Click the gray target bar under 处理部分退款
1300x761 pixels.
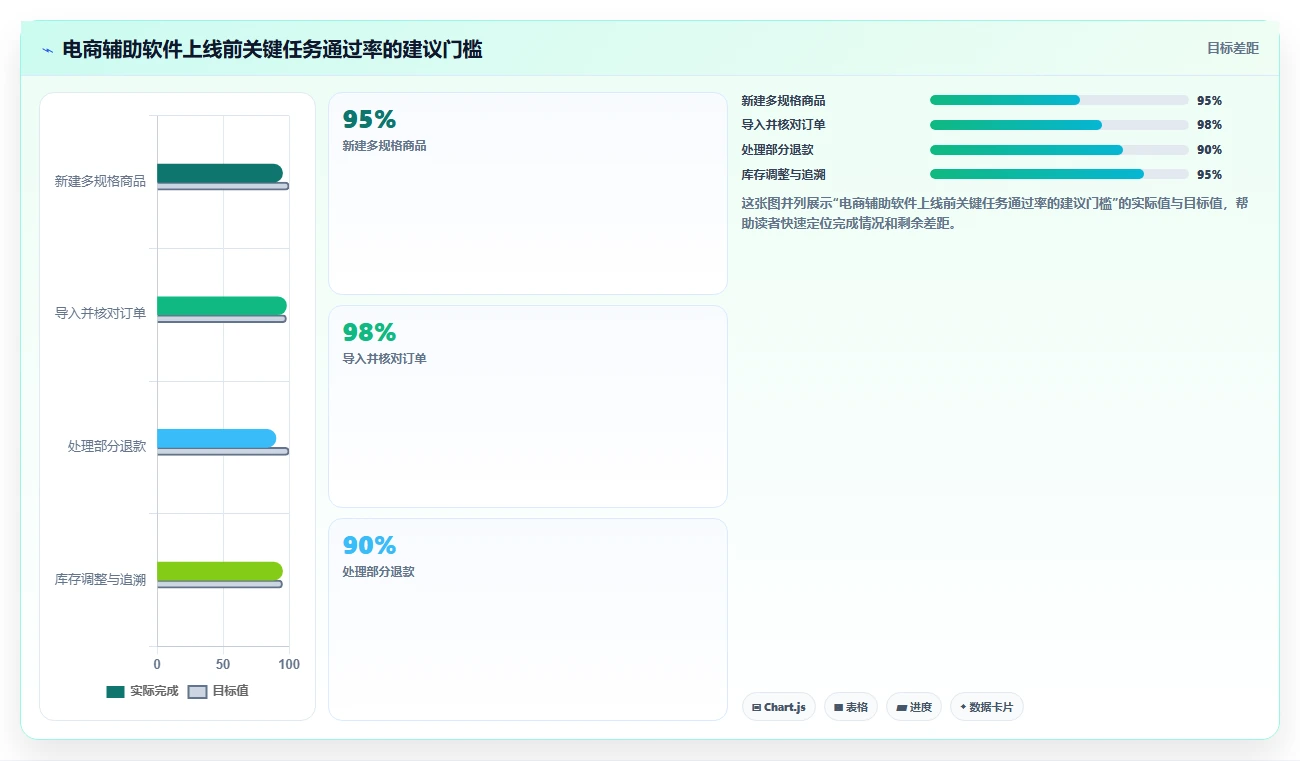223,451
